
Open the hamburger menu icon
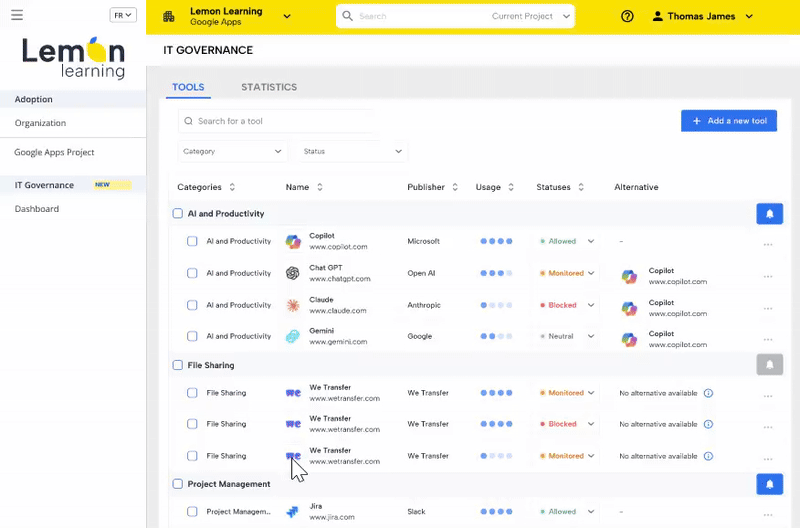(x=17, y=16)
